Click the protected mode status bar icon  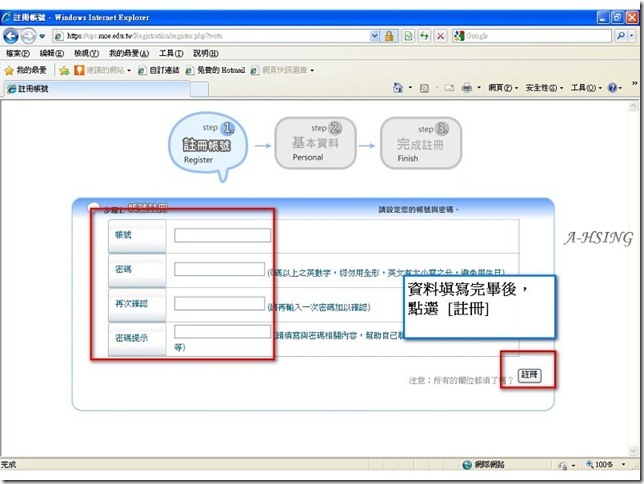pos(562,465)
